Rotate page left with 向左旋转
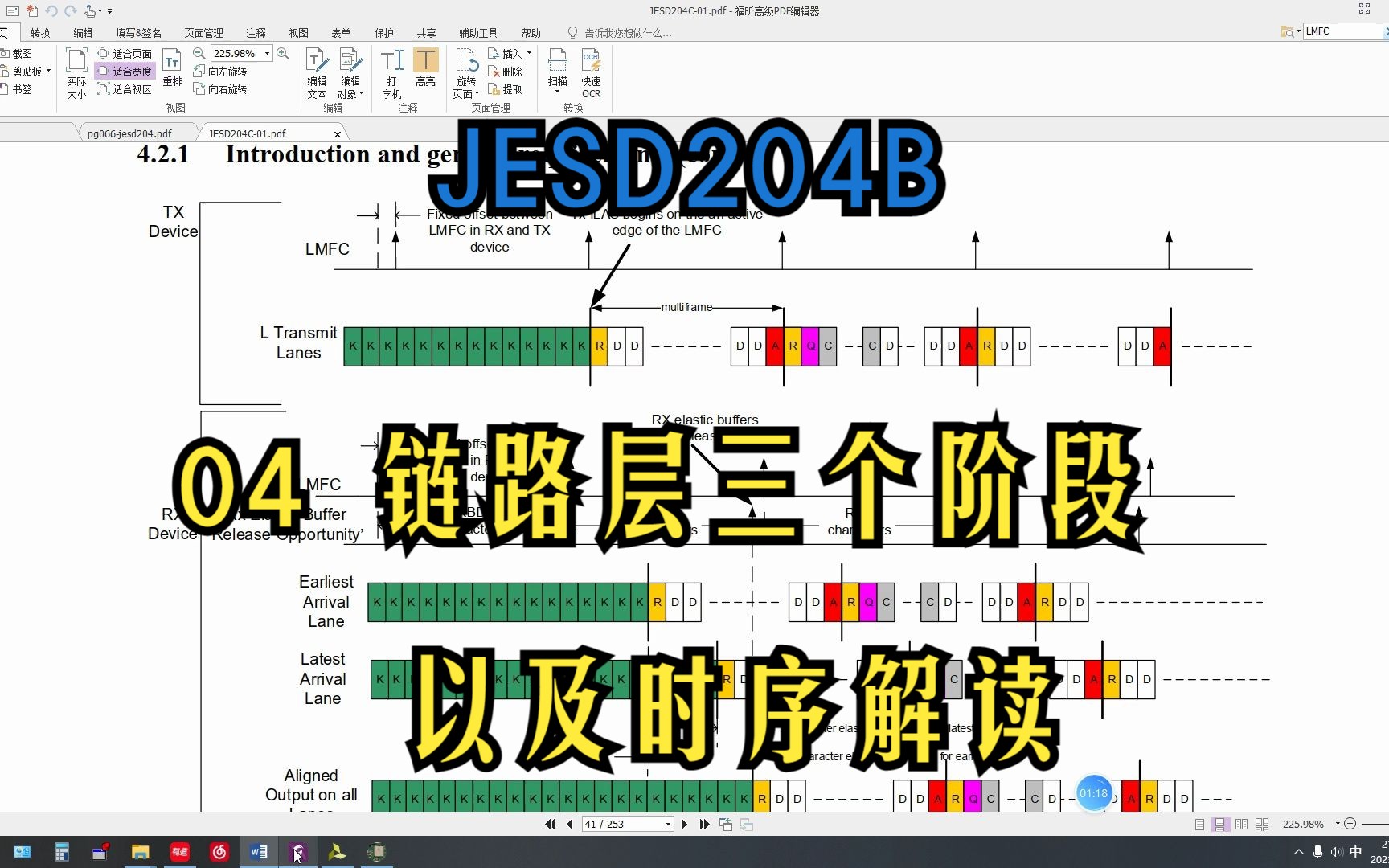This screenshot has width=1389, height=868. [222, 72]
